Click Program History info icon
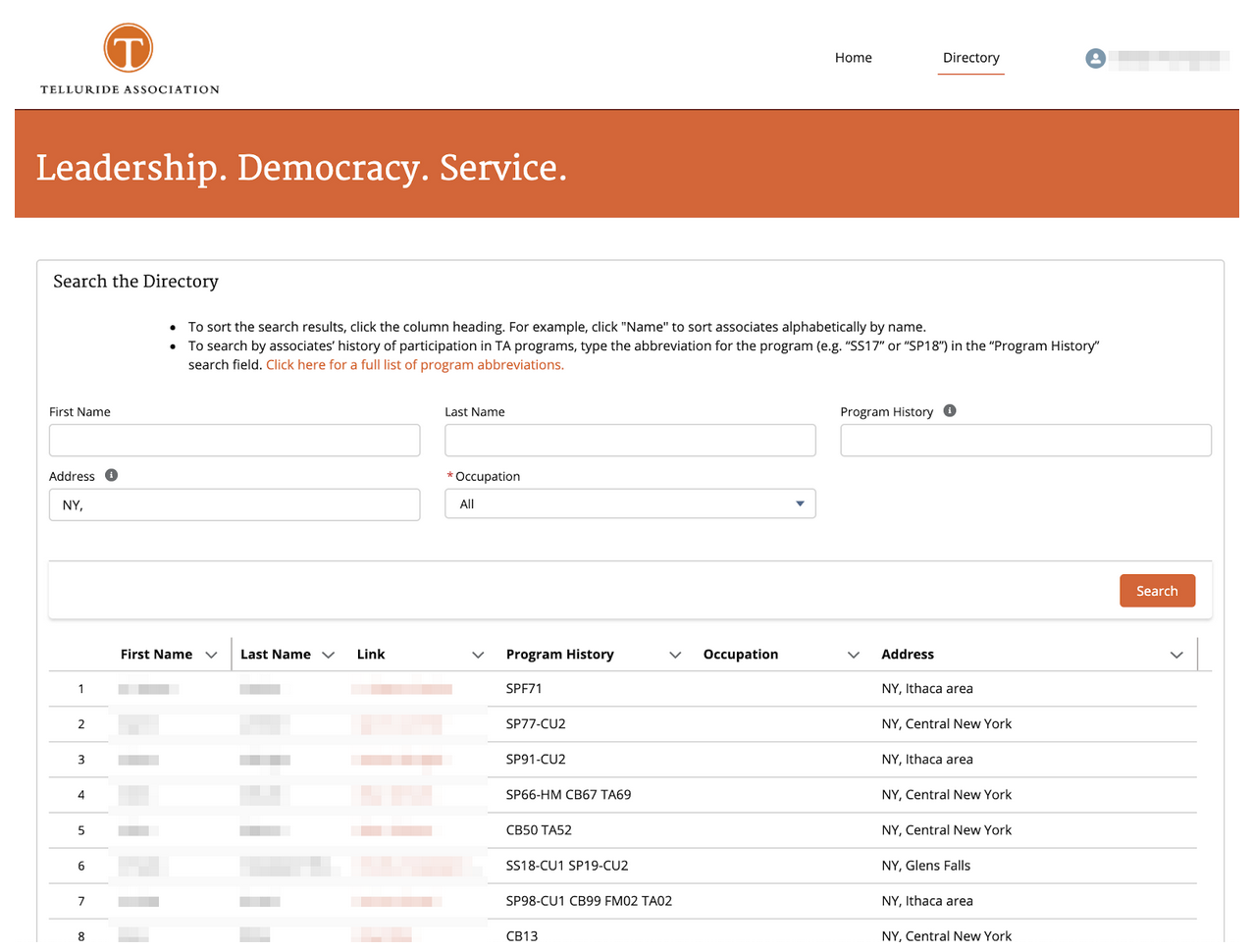 click(x=949, y=411)
